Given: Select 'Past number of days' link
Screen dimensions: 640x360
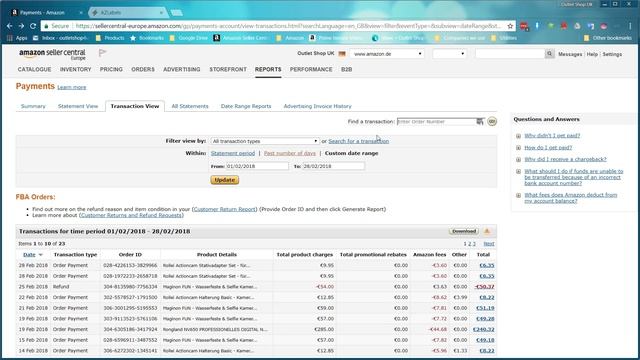Looking at the screenshot, I should pyautogui.click(x=289, y=153).
